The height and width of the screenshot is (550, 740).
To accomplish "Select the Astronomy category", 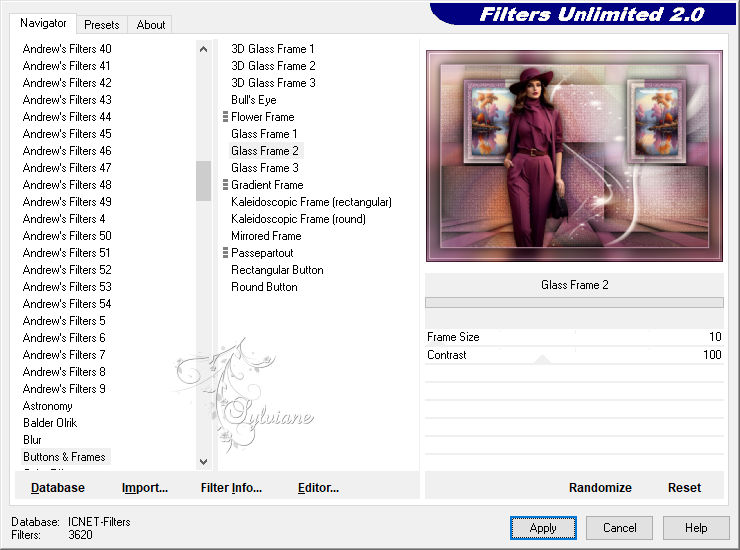I will pos(48,406).
